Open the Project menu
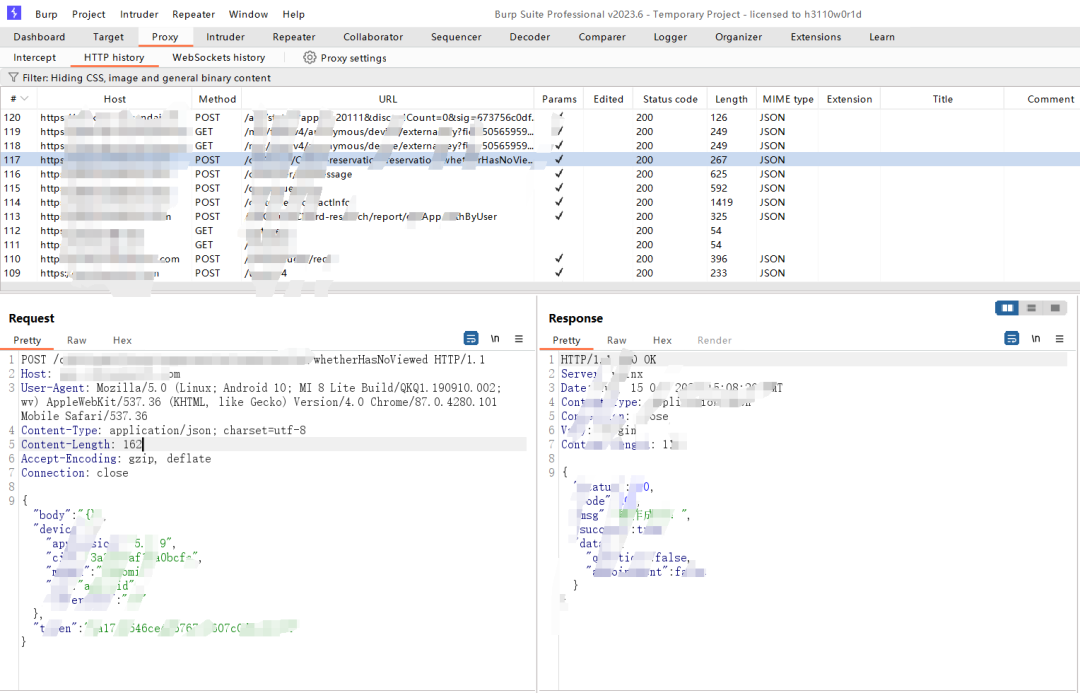This screenshot has width=1080, height=693. click(89, 14)
